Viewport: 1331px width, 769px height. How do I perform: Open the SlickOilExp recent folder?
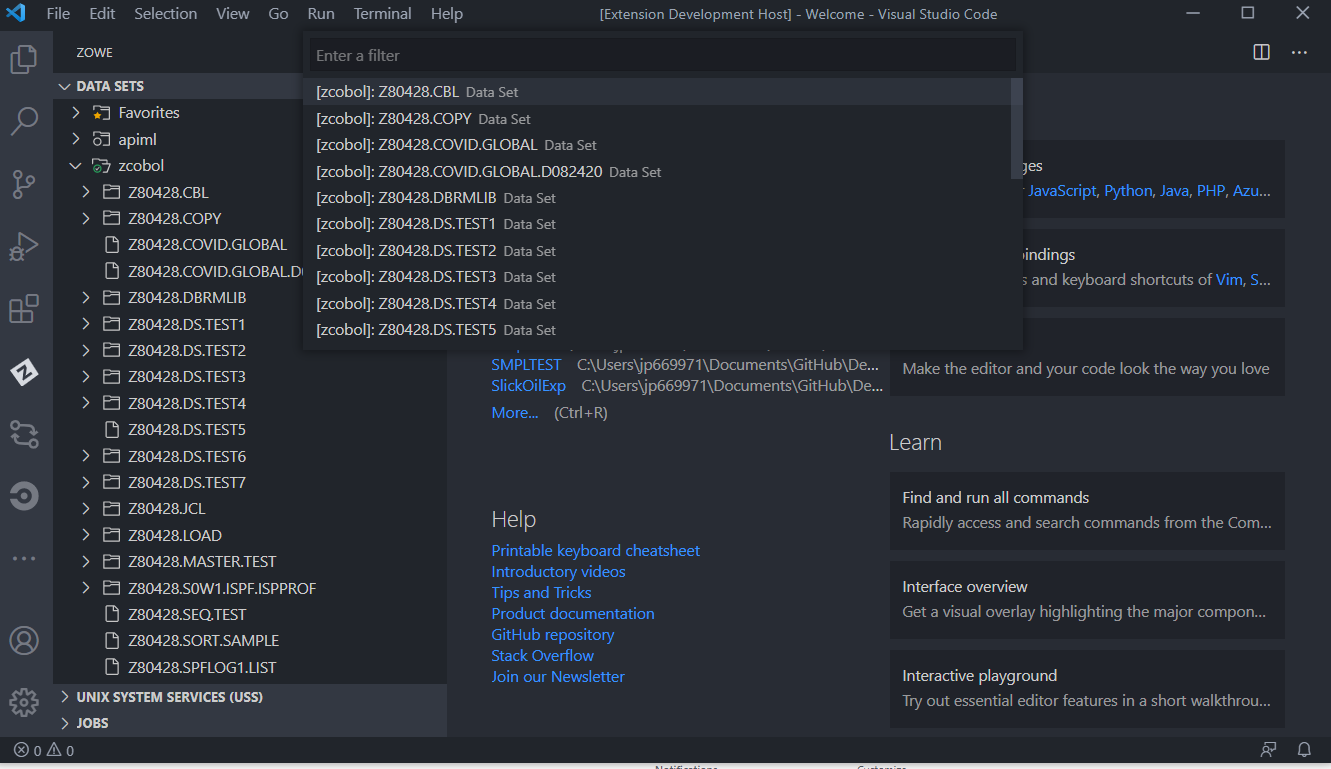[x=528, y=386]
